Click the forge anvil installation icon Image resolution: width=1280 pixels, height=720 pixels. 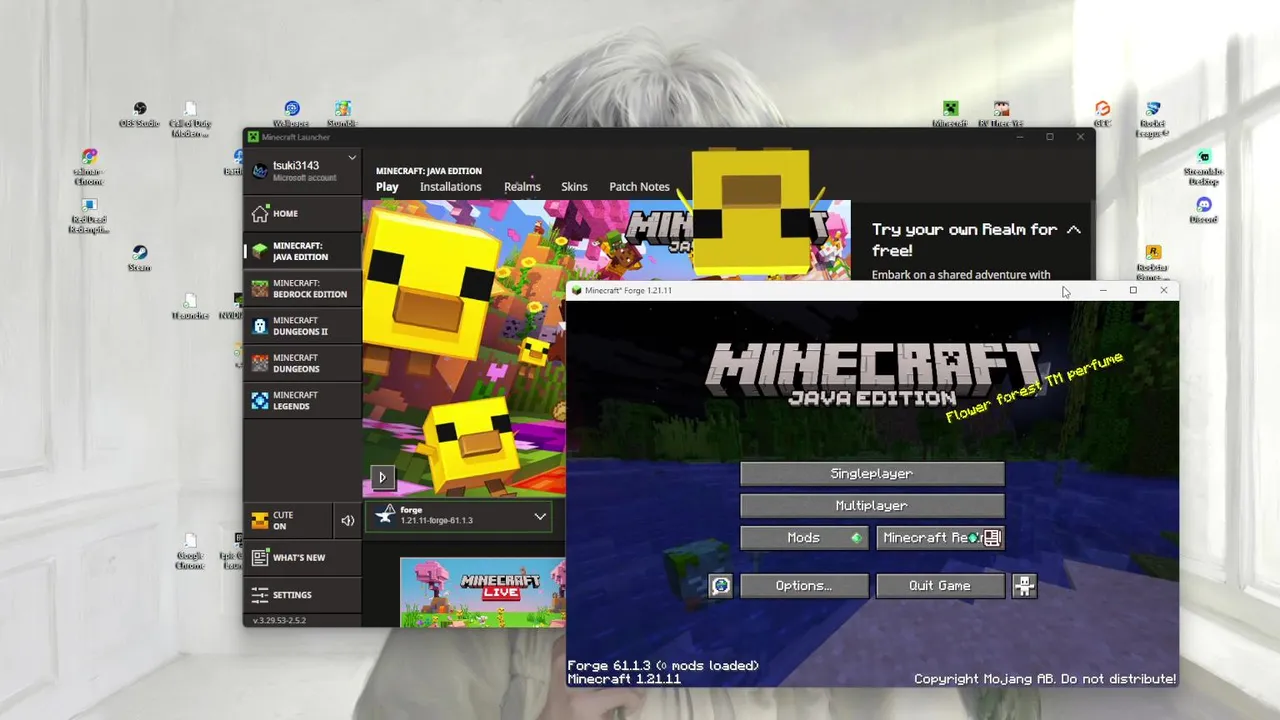point(384,516)
